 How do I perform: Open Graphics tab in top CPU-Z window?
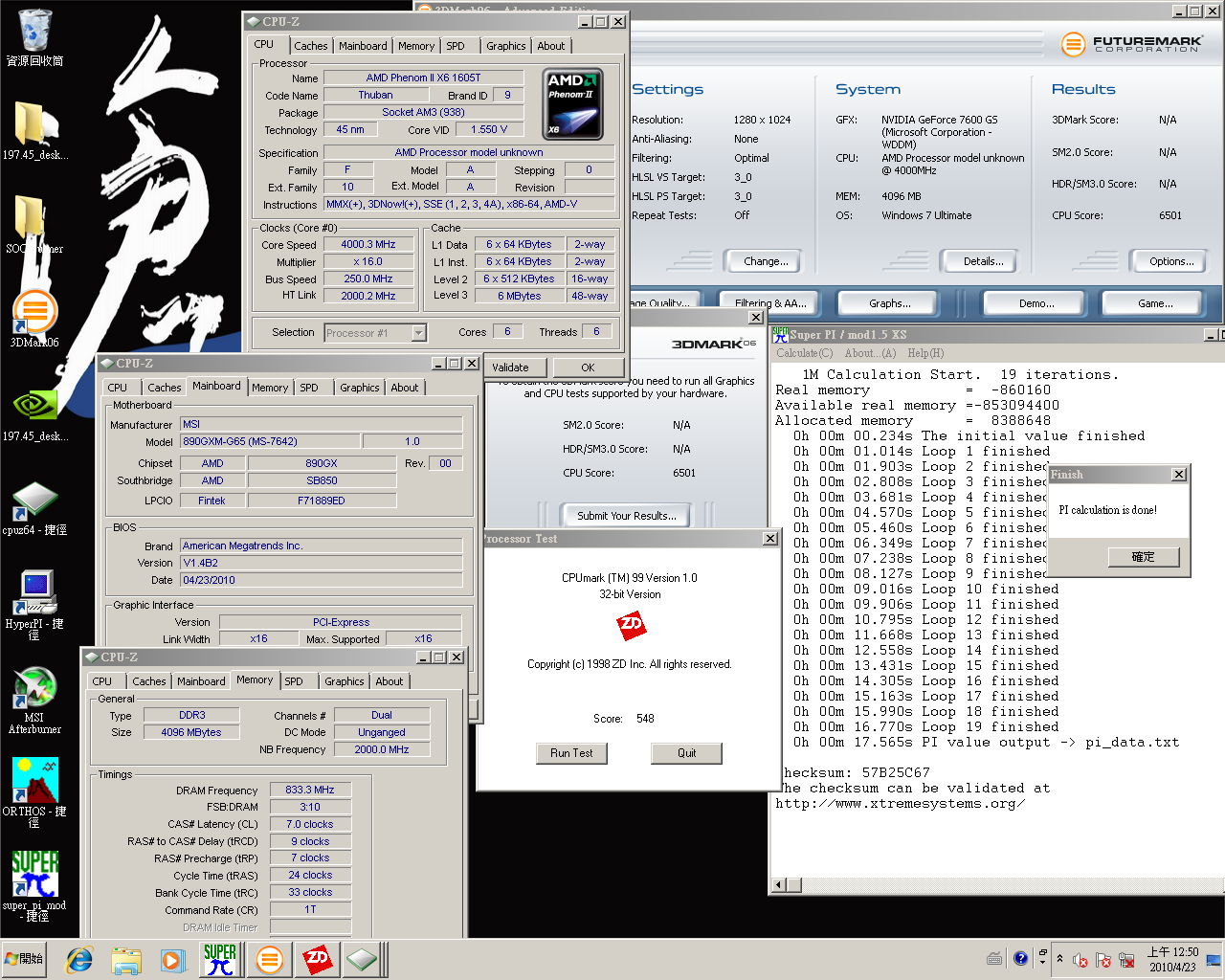[x=505, y=46]
